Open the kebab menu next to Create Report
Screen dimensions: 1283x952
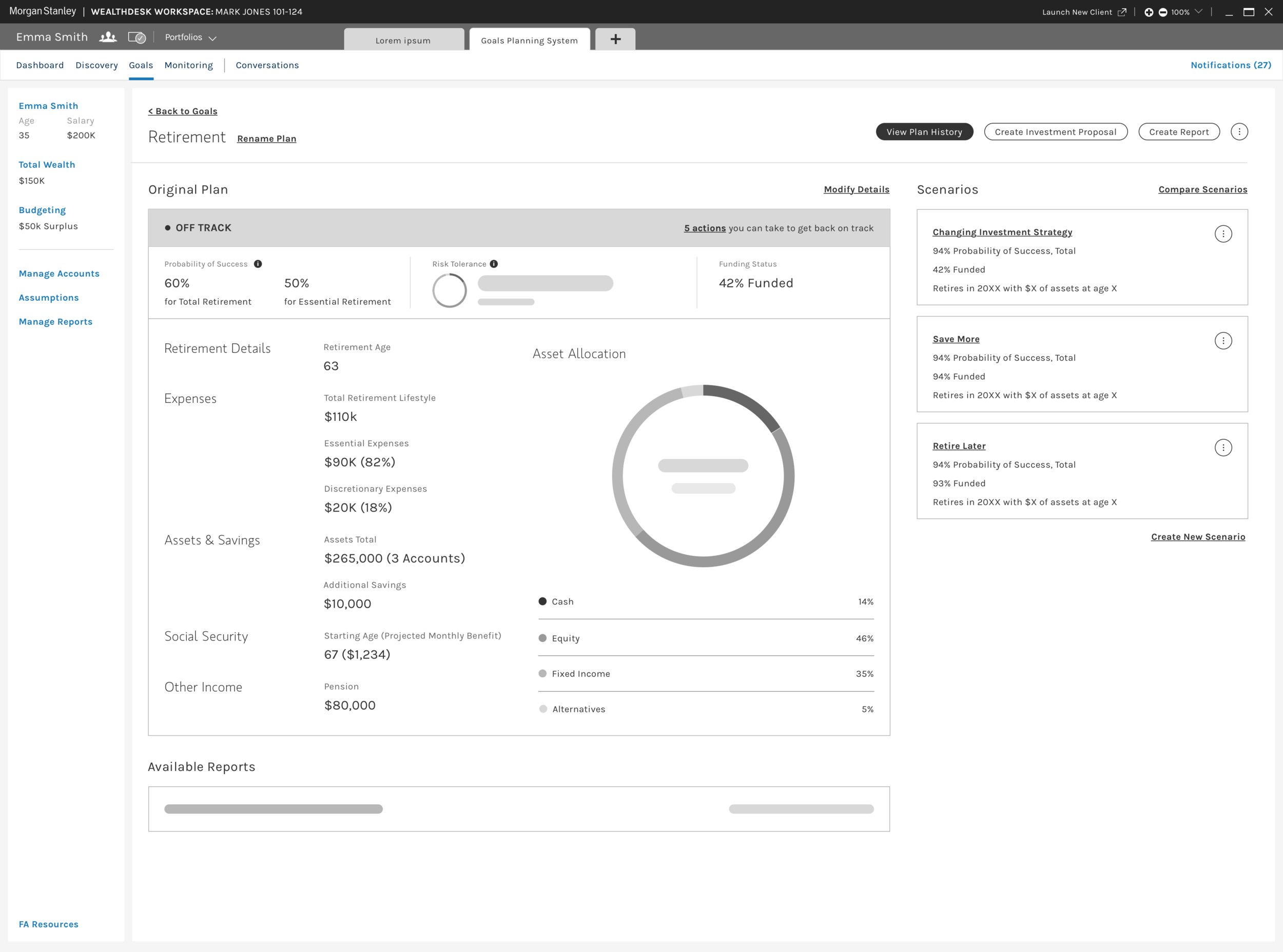pos(1240,131)
